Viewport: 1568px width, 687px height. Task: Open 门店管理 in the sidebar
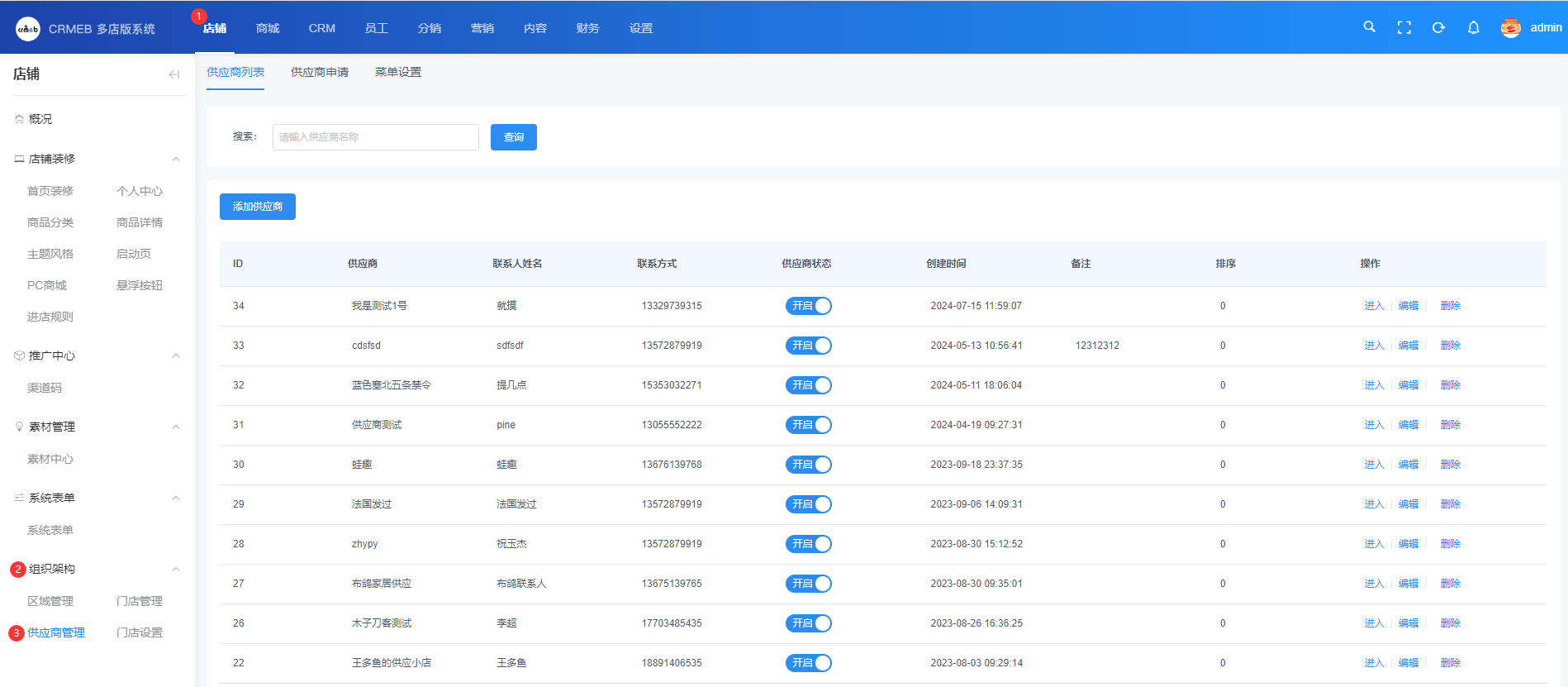(x=140, y=601)
